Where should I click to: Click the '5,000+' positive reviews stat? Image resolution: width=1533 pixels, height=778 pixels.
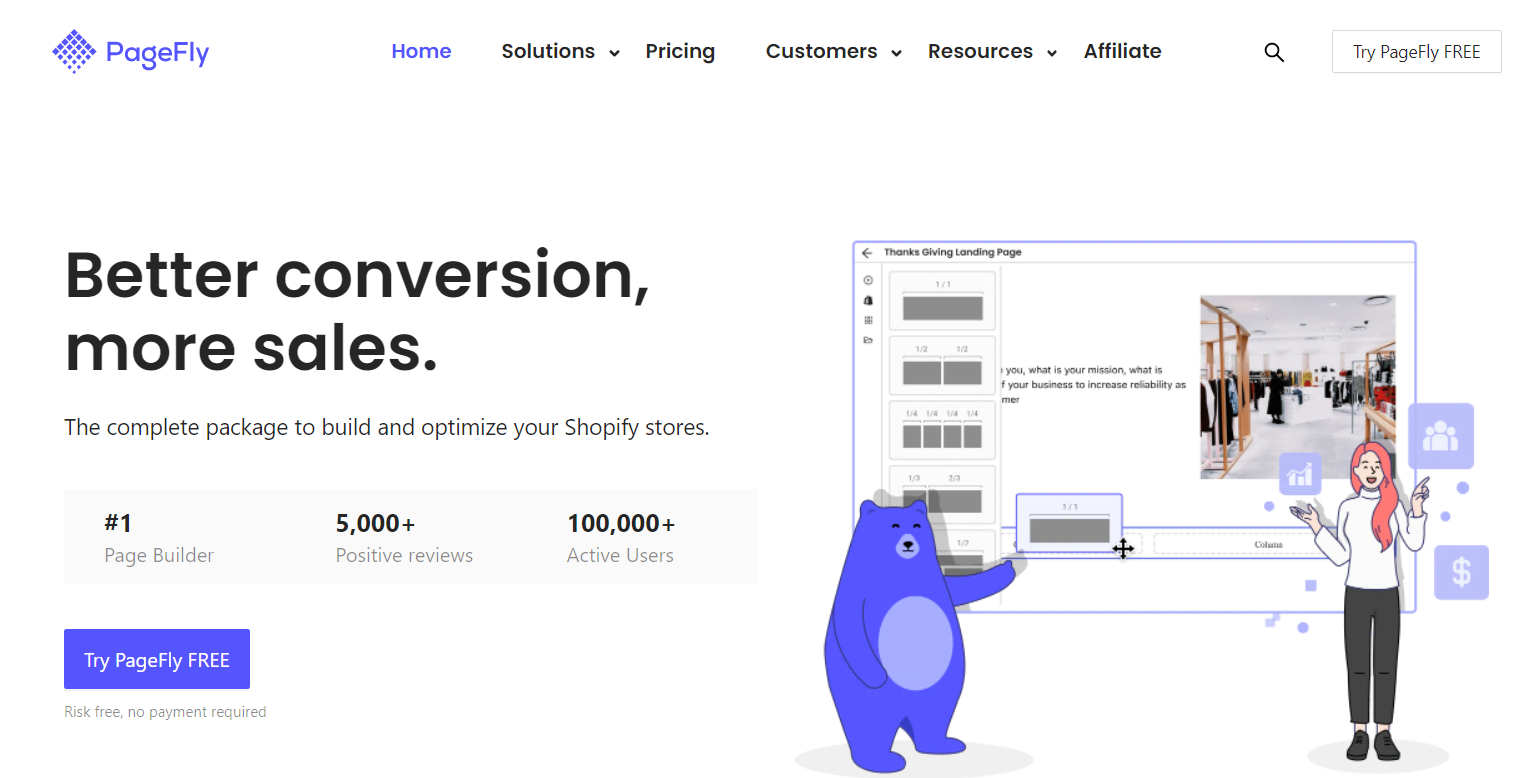404,538
